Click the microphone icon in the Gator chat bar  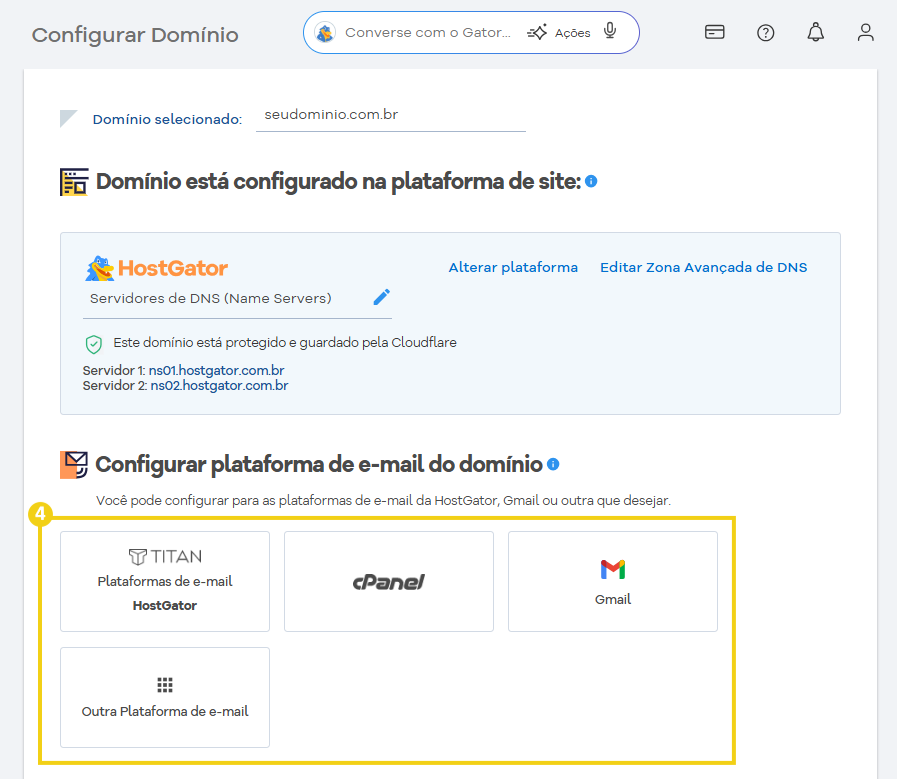click(x=610, y=31)
